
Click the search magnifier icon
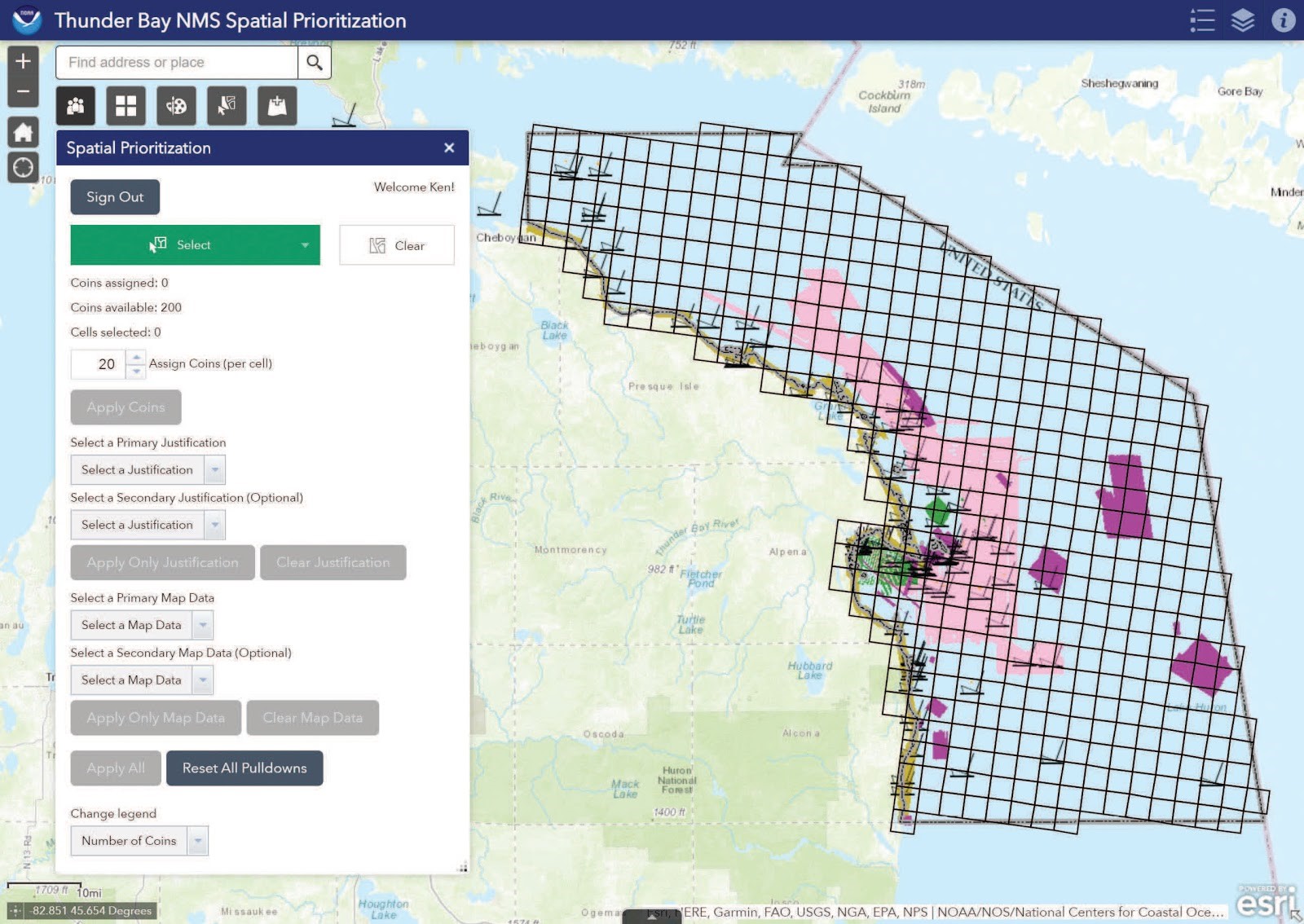(315, 62)
